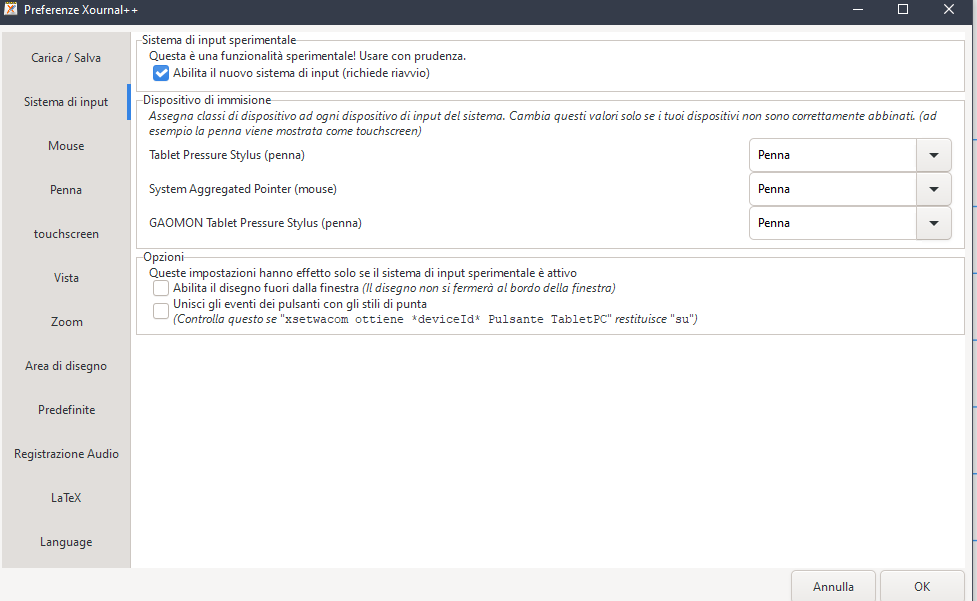The image size is (977, 601).
Task: Select the touchscreen settings section
Action: coord(65,233)
